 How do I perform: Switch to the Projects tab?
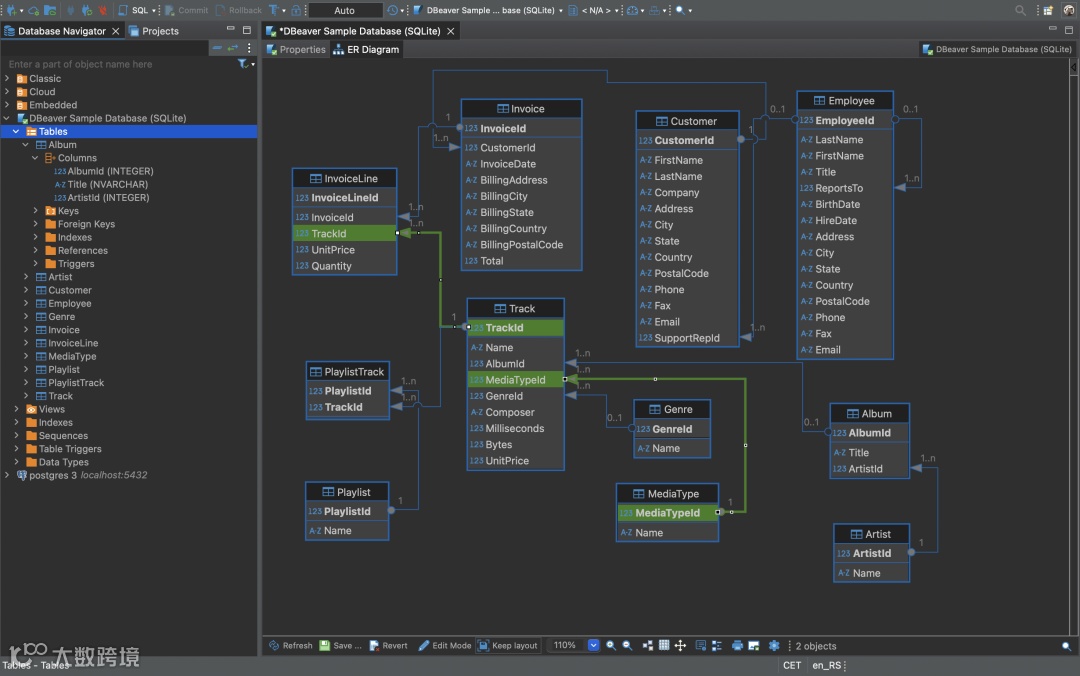(x=159, y=31)
